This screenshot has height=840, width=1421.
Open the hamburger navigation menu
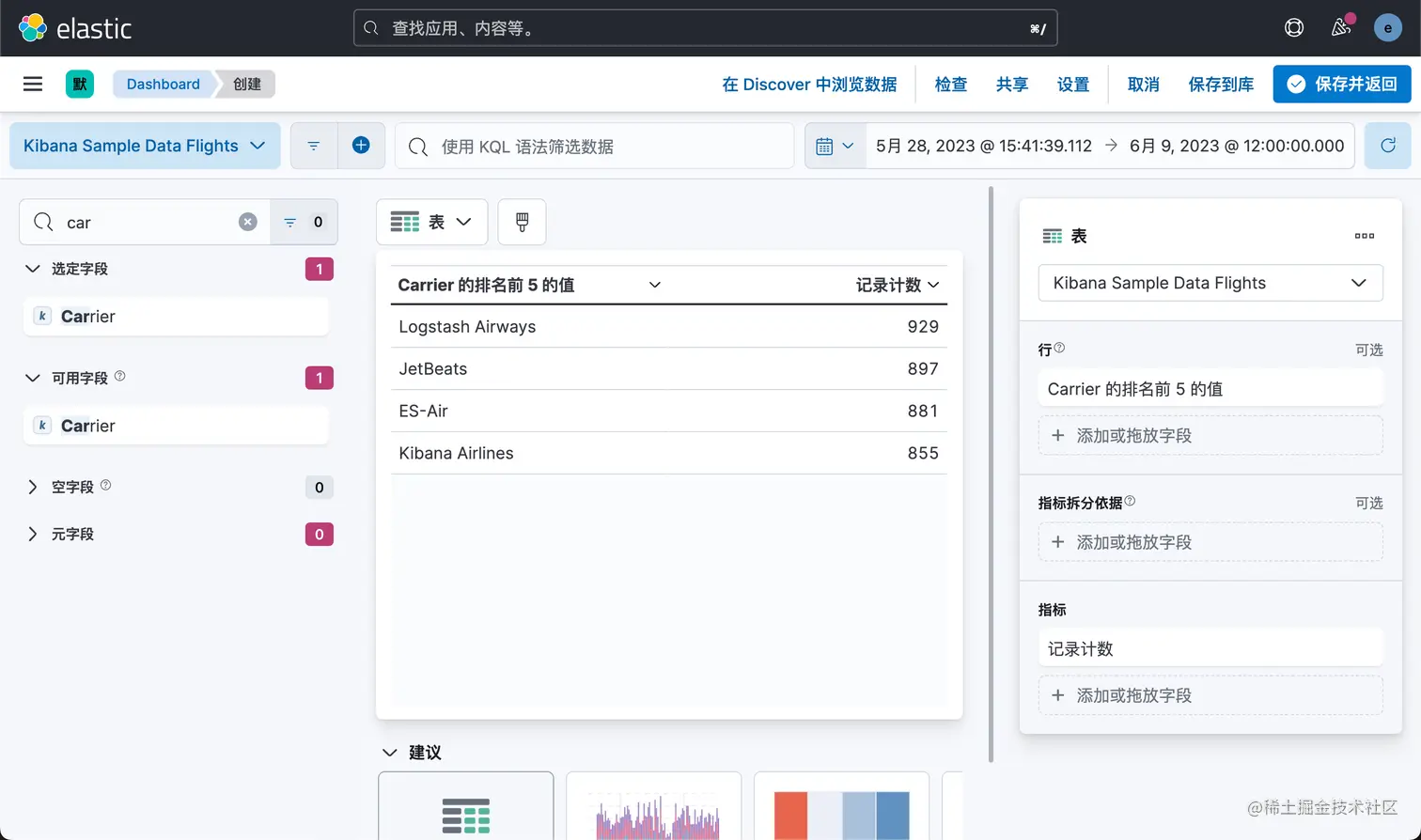tap(33, 84)
